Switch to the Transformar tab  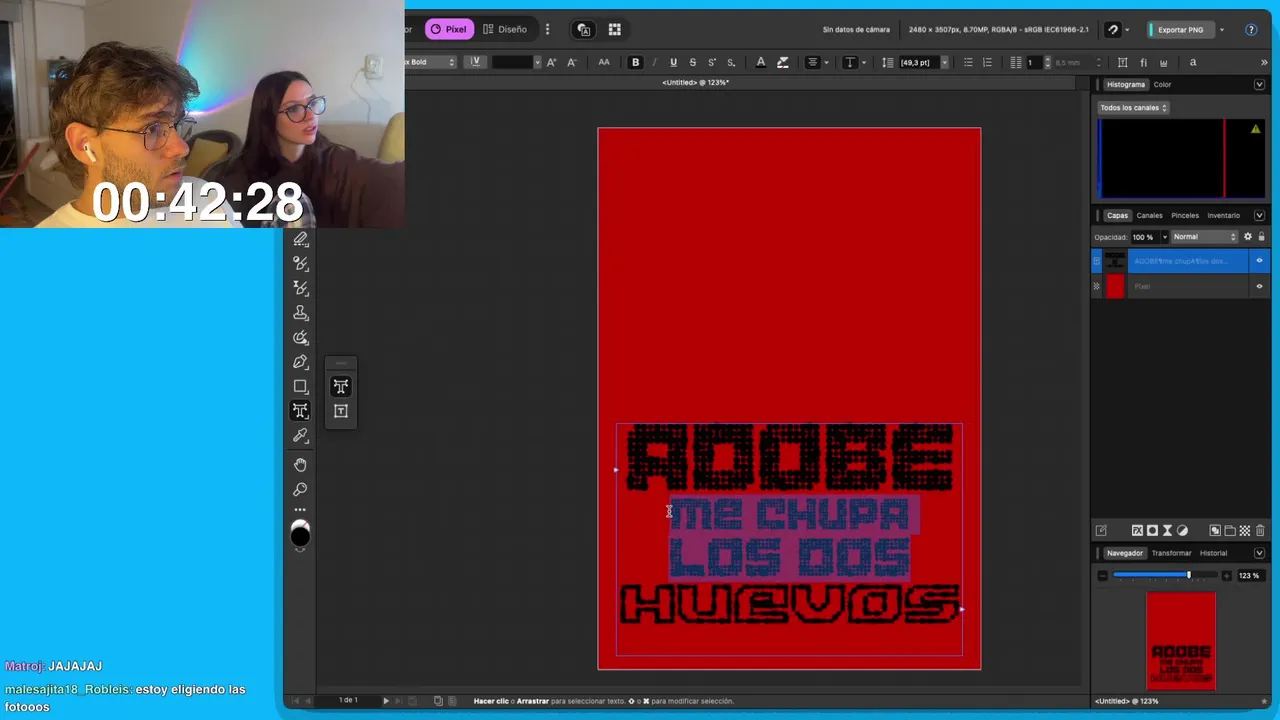coord(1171,553)
